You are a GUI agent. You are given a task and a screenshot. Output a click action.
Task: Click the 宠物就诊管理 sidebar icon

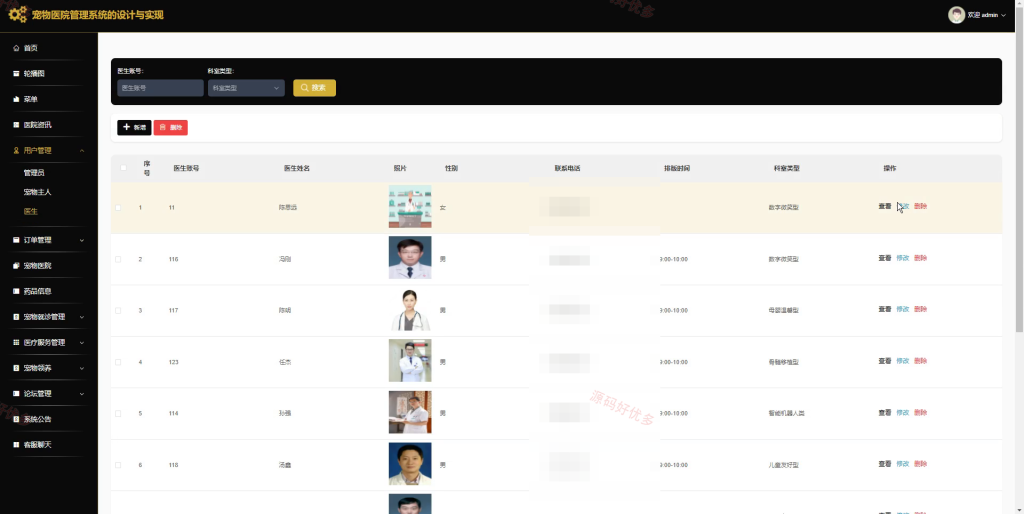[16, 317]
